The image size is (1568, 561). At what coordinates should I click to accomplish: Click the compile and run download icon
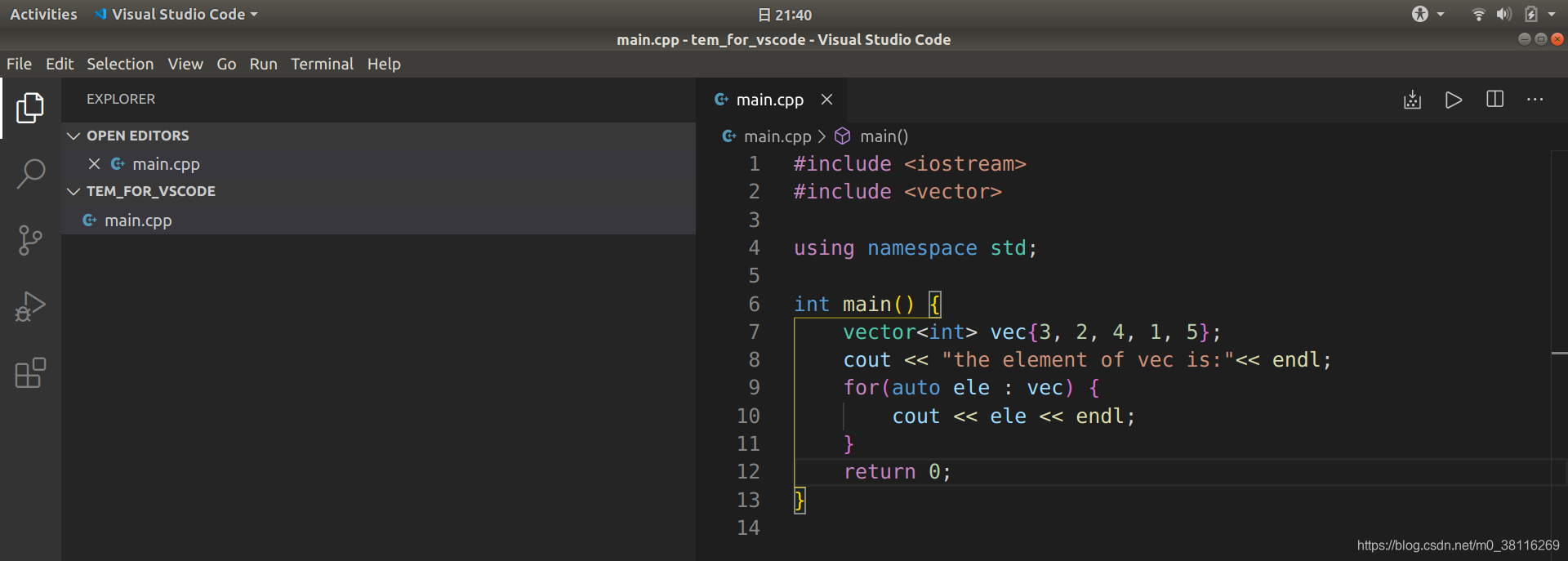click(1412, 100)
